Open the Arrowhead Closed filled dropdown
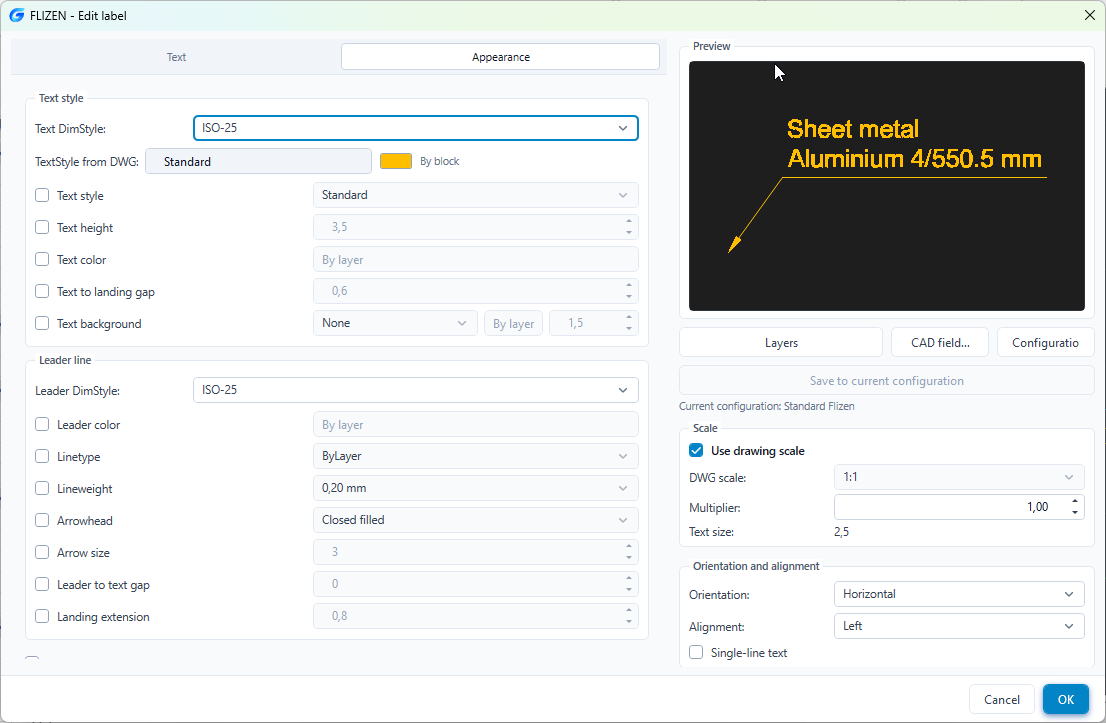 (475, 520)
